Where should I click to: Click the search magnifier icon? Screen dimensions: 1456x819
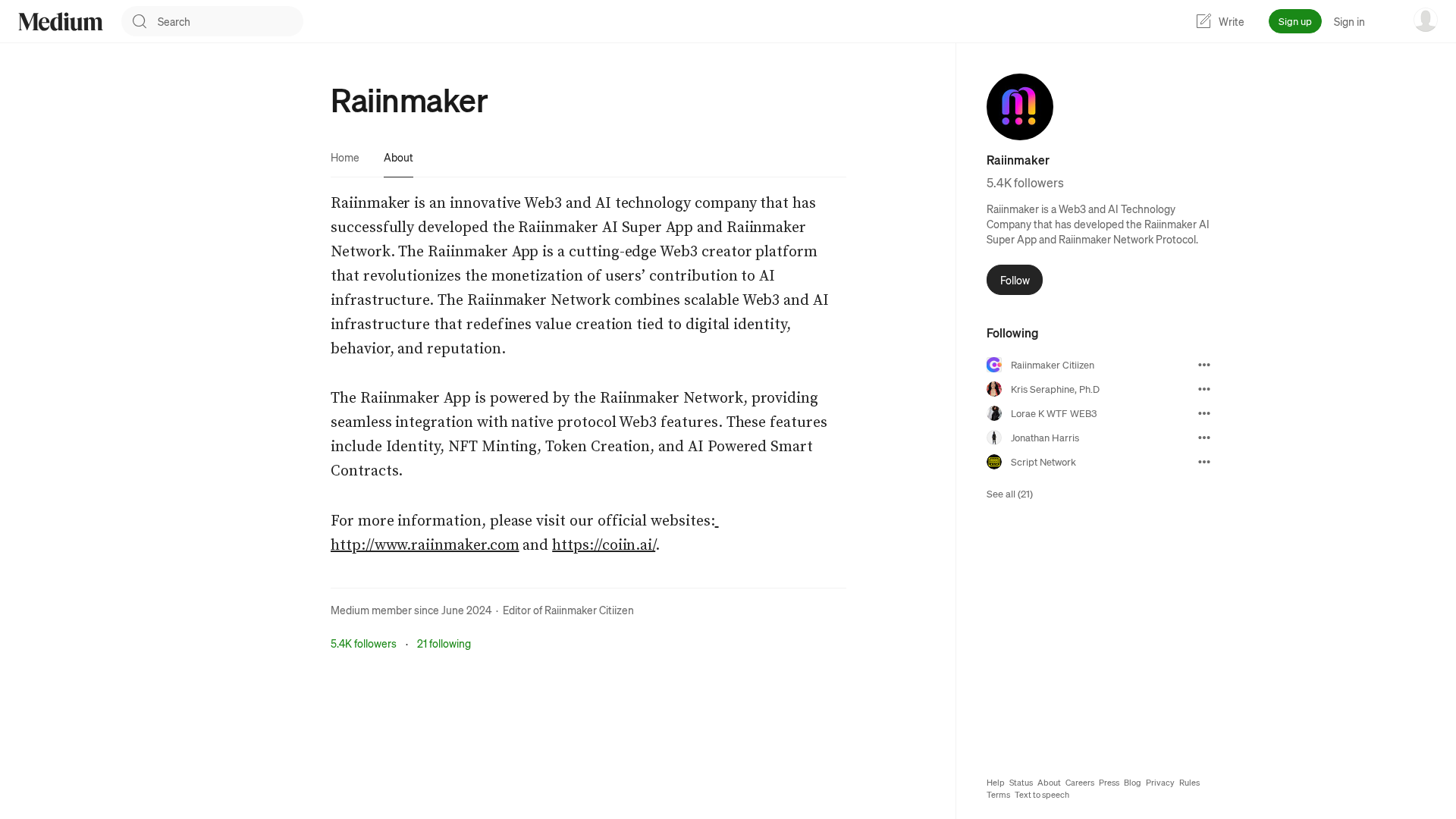pyautogui.click(x=140, y=21)
